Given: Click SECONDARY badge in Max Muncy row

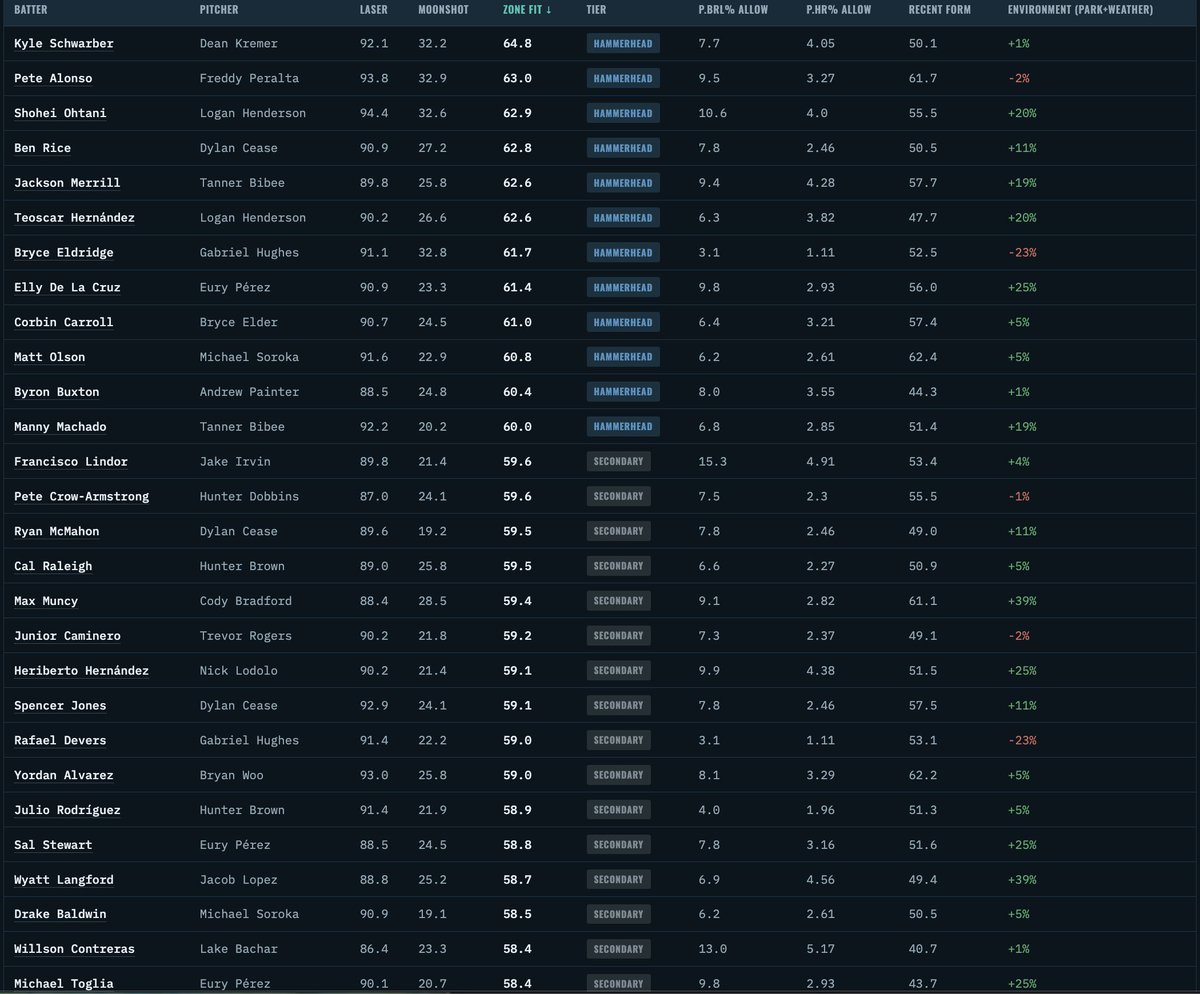Looking at the screenshot, I should point(618,601).
